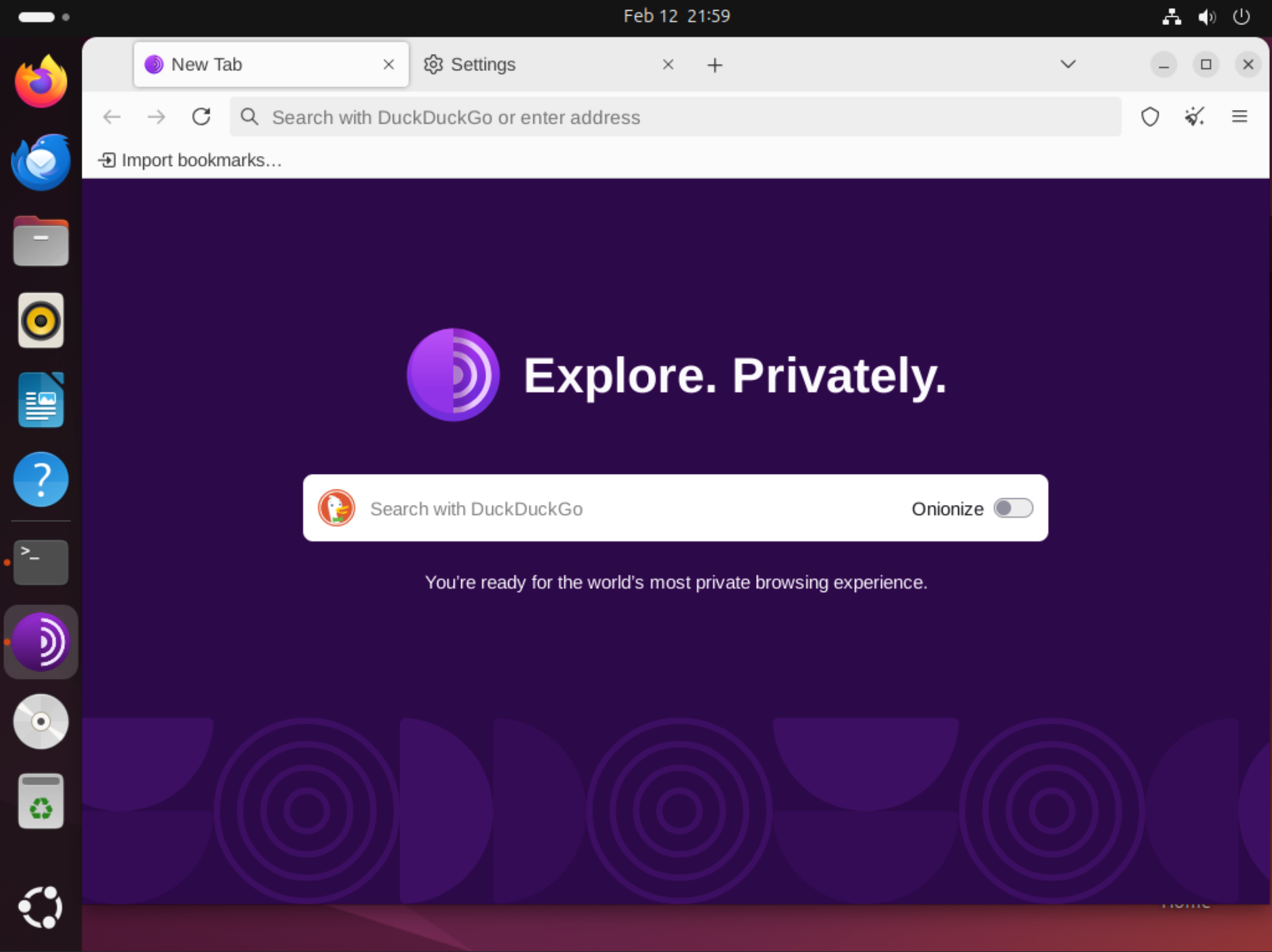The width and height of the screenshot is (1272, 952).
Task: Open the application hamburger menu
Action: tap(1240, 117)
